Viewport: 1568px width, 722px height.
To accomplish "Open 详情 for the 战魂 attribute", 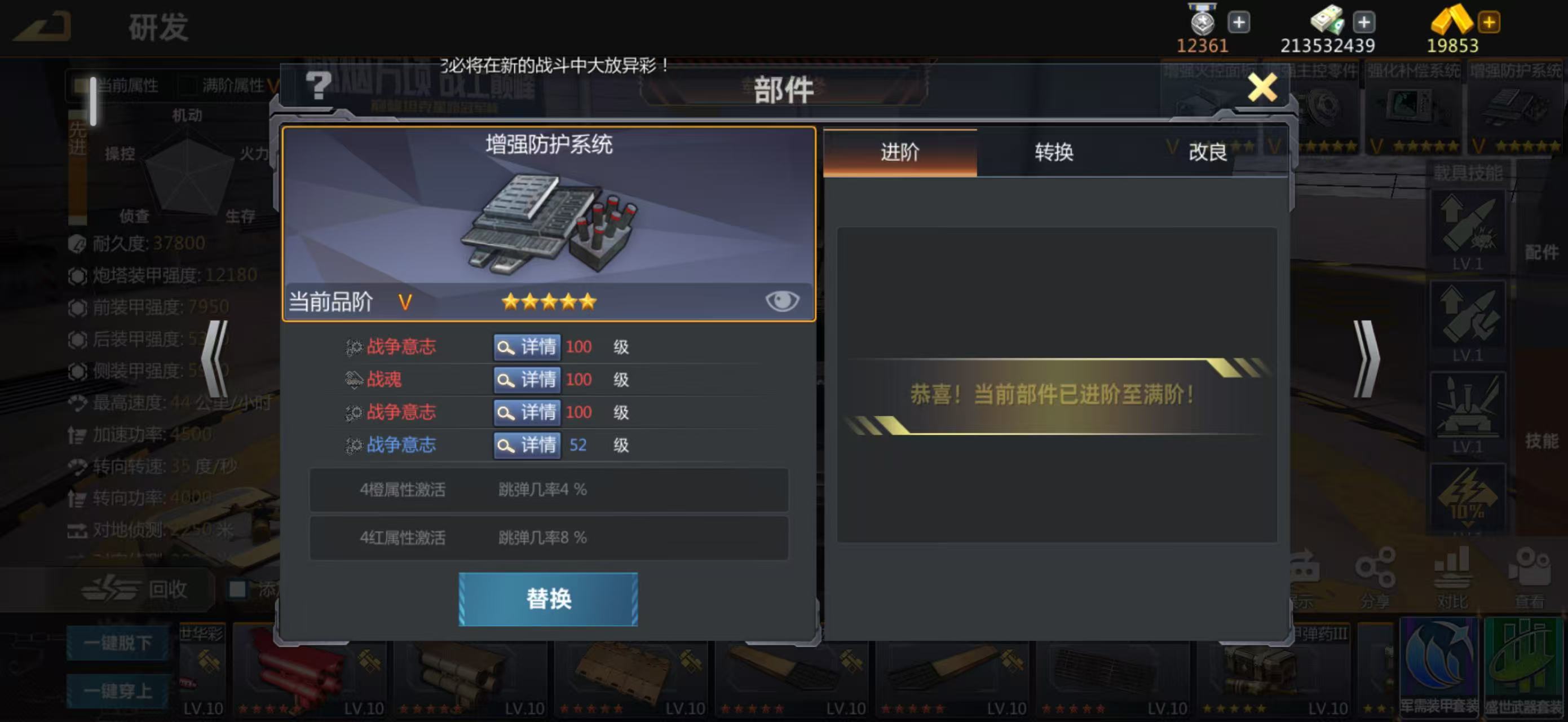I will pyautogui.click(x=527, y=380).
